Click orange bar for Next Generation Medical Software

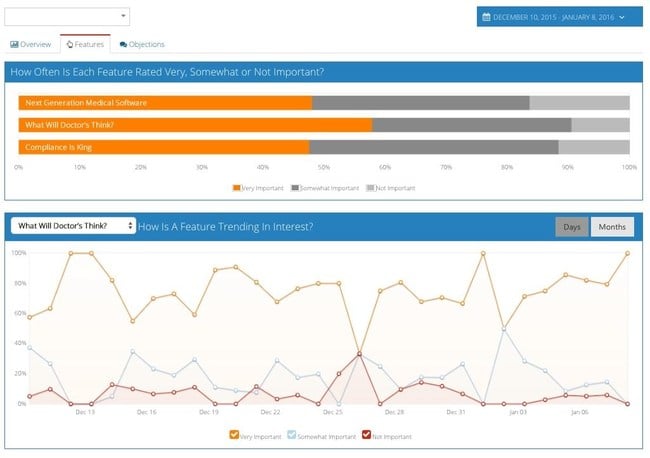click(x=165, y=103)
